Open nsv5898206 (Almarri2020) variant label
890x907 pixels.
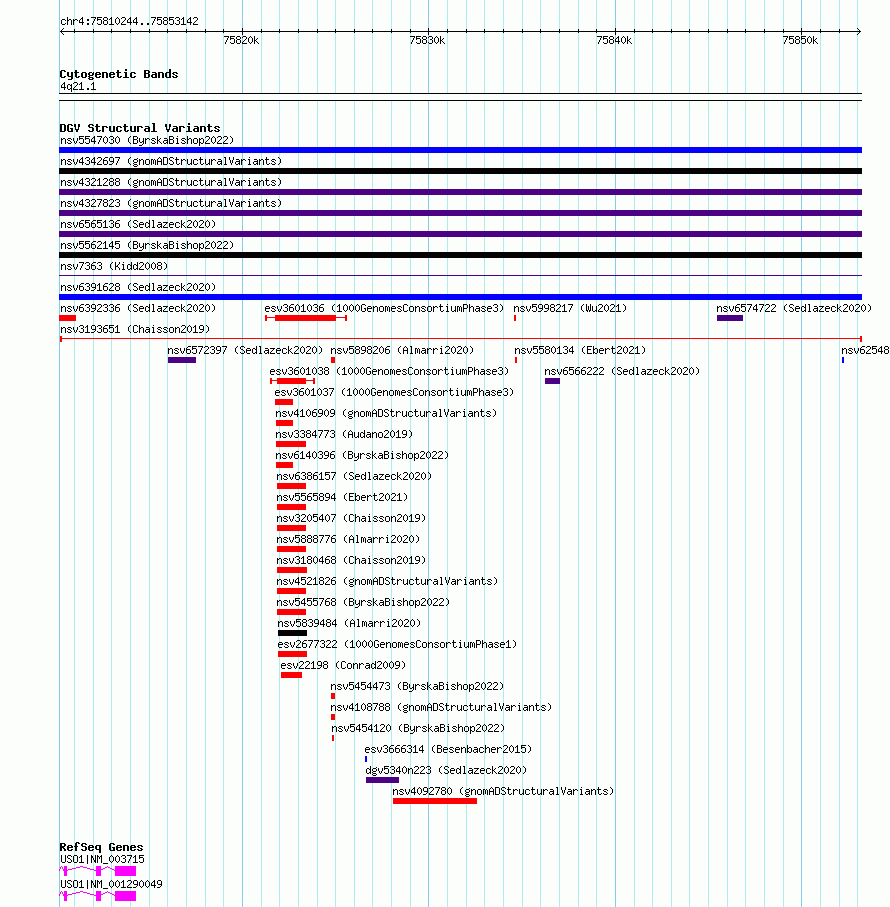click(402, 350)
